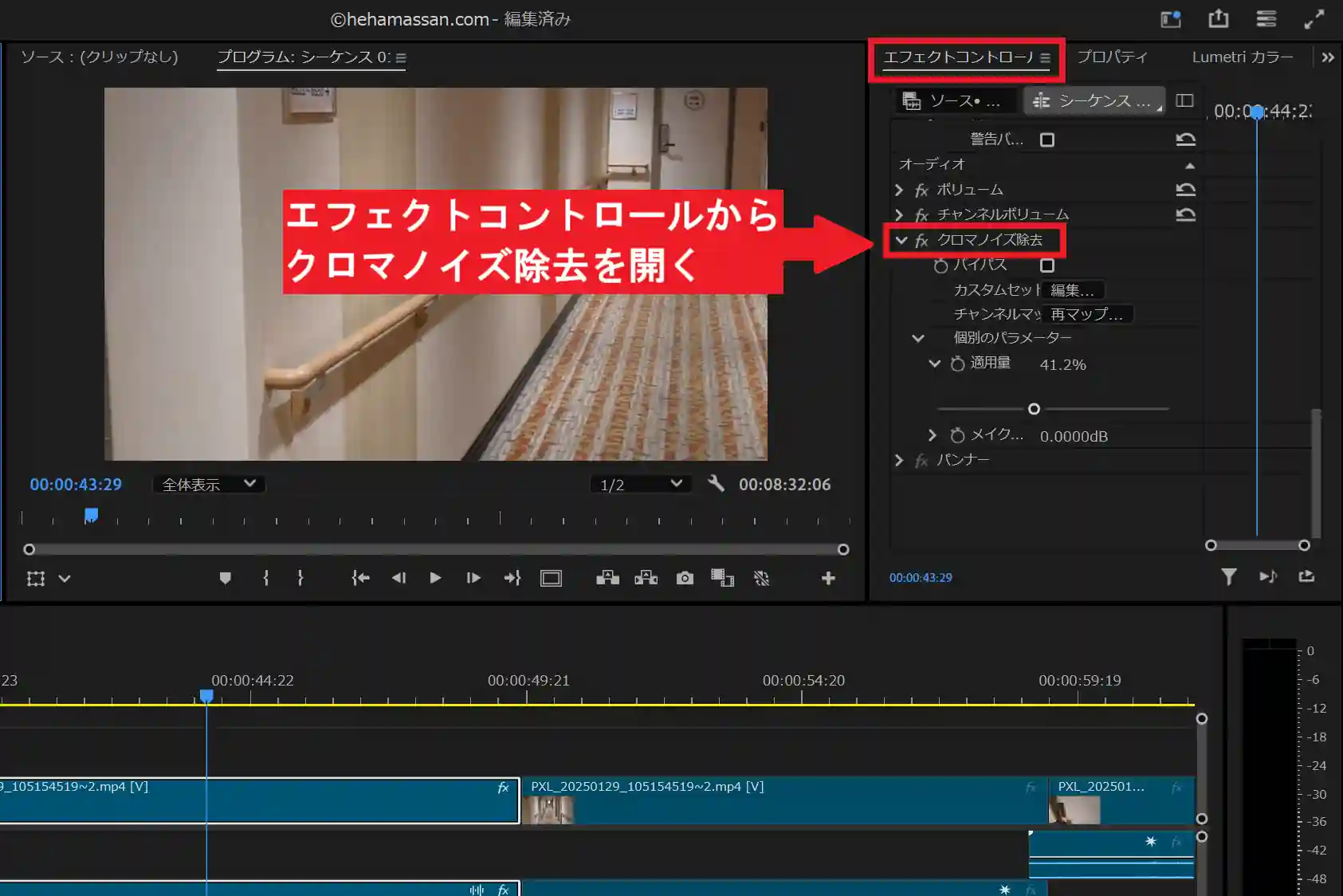
Task: Click the 41.2% amount value
Action: click(1062, 364)
